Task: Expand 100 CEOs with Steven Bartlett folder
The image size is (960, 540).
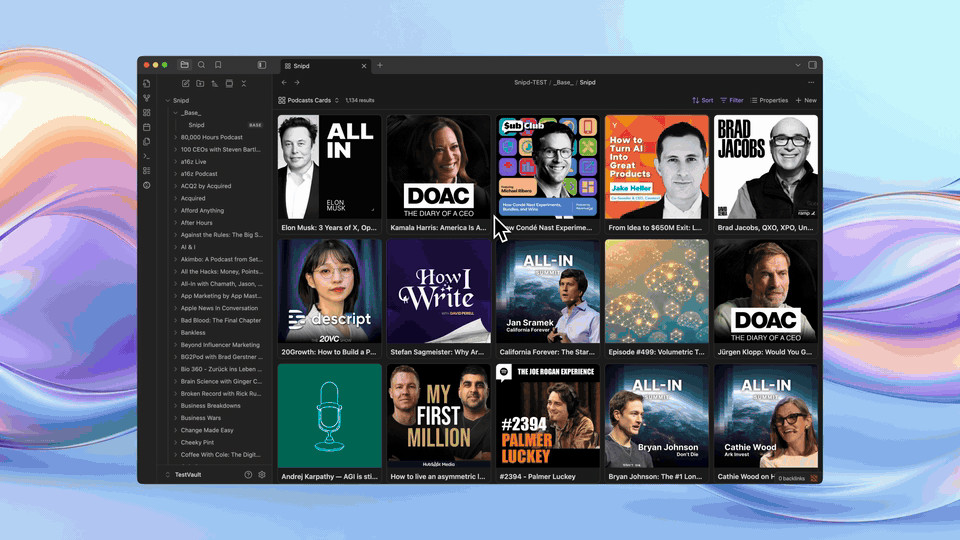Action: [175, 149]
